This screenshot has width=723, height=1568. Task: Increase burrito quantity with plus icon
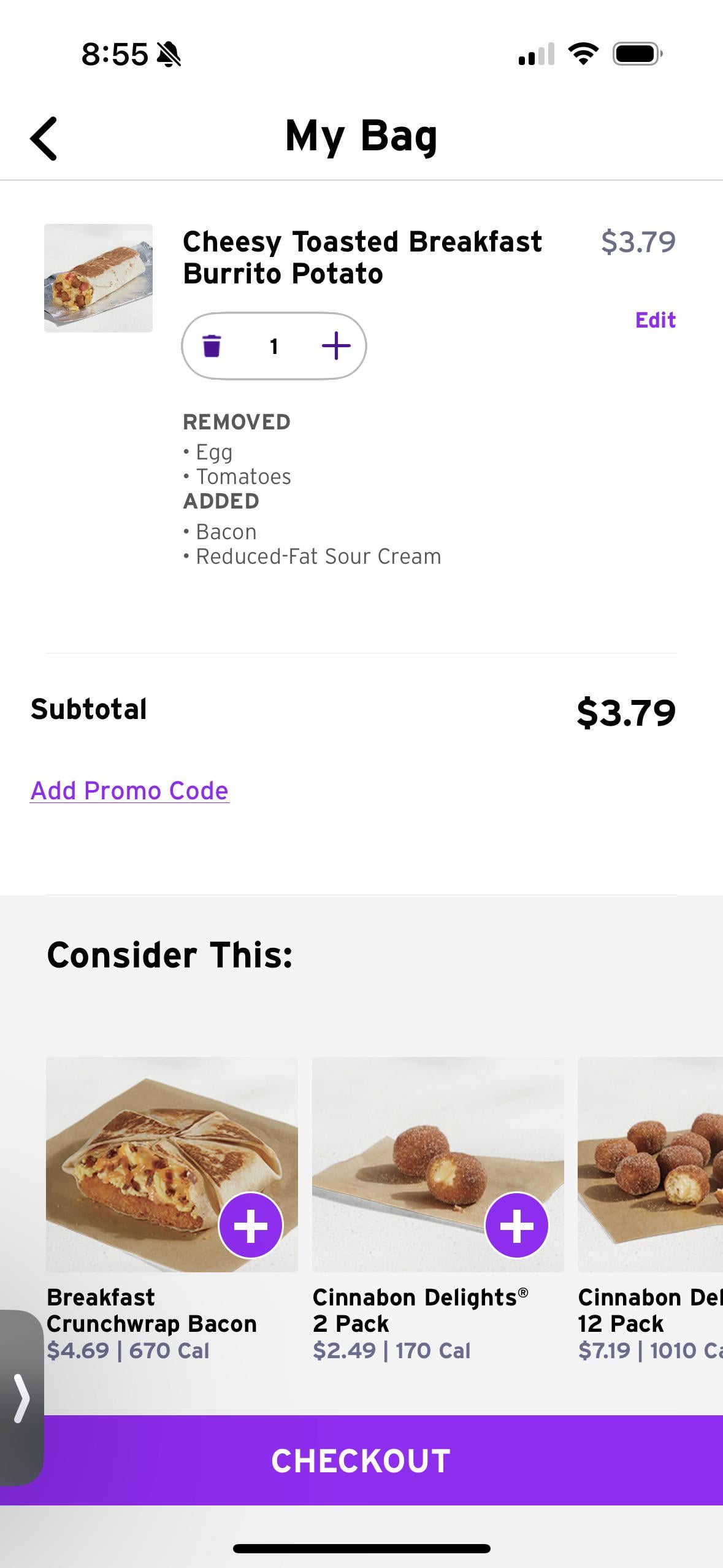(x=336, y=346)
